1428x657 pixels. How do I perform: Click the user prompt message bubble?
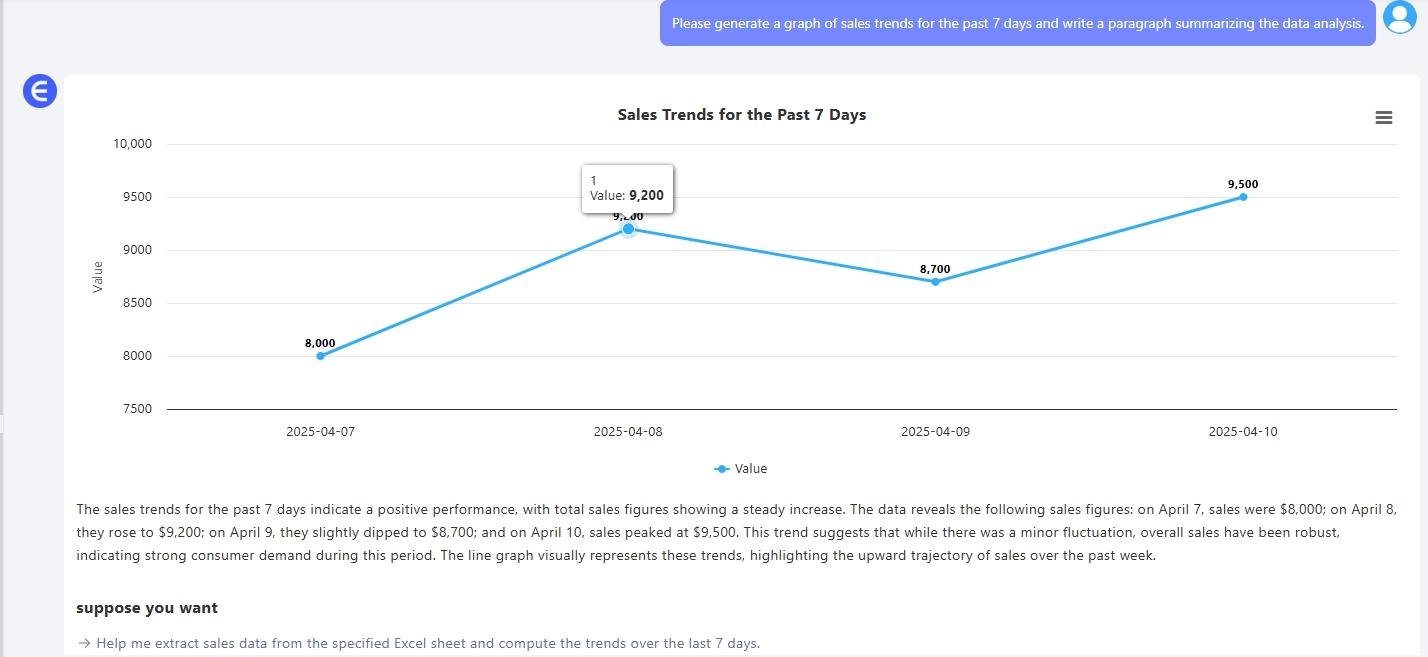1017,23
